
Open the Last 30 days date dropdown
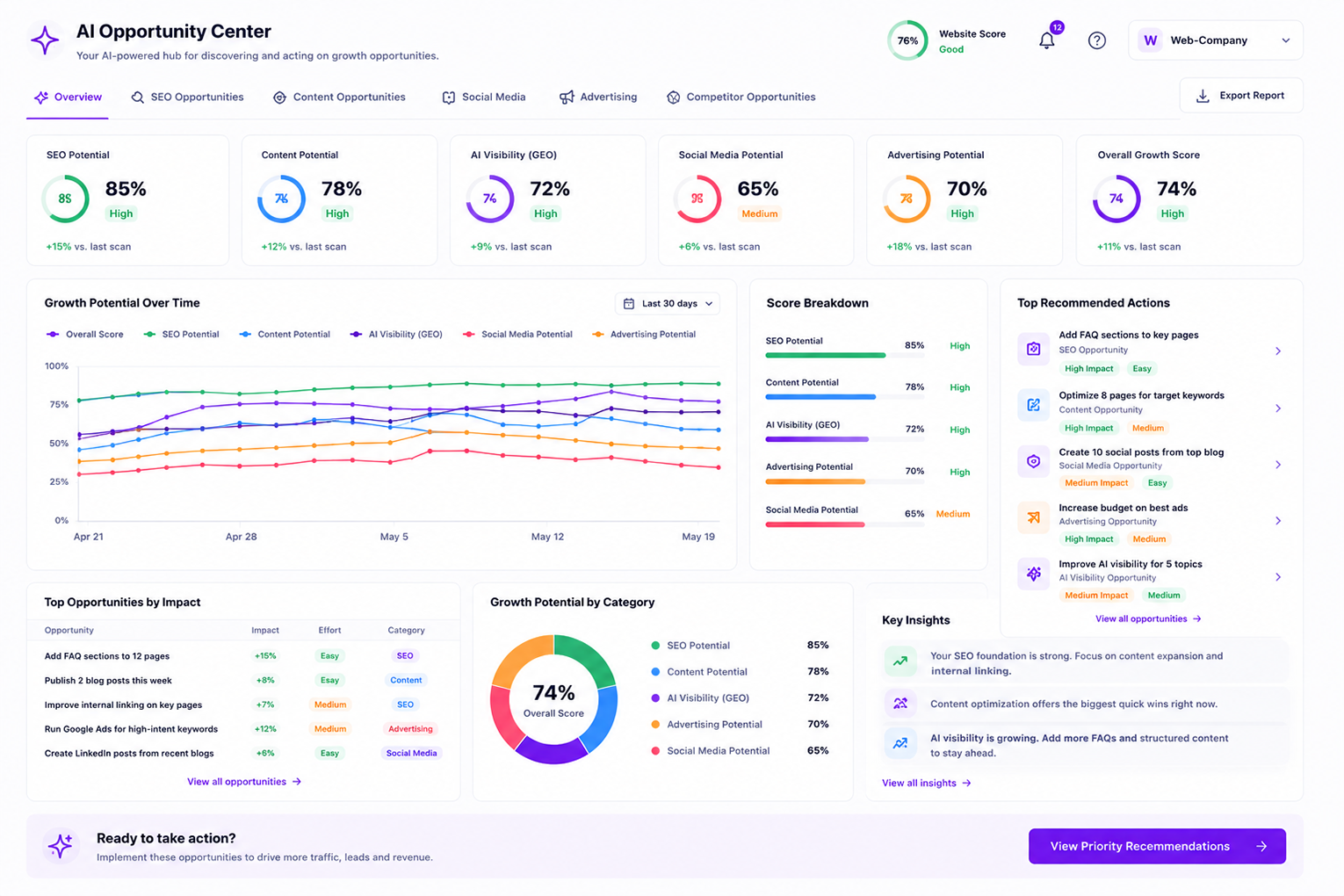tap(668, 304)
